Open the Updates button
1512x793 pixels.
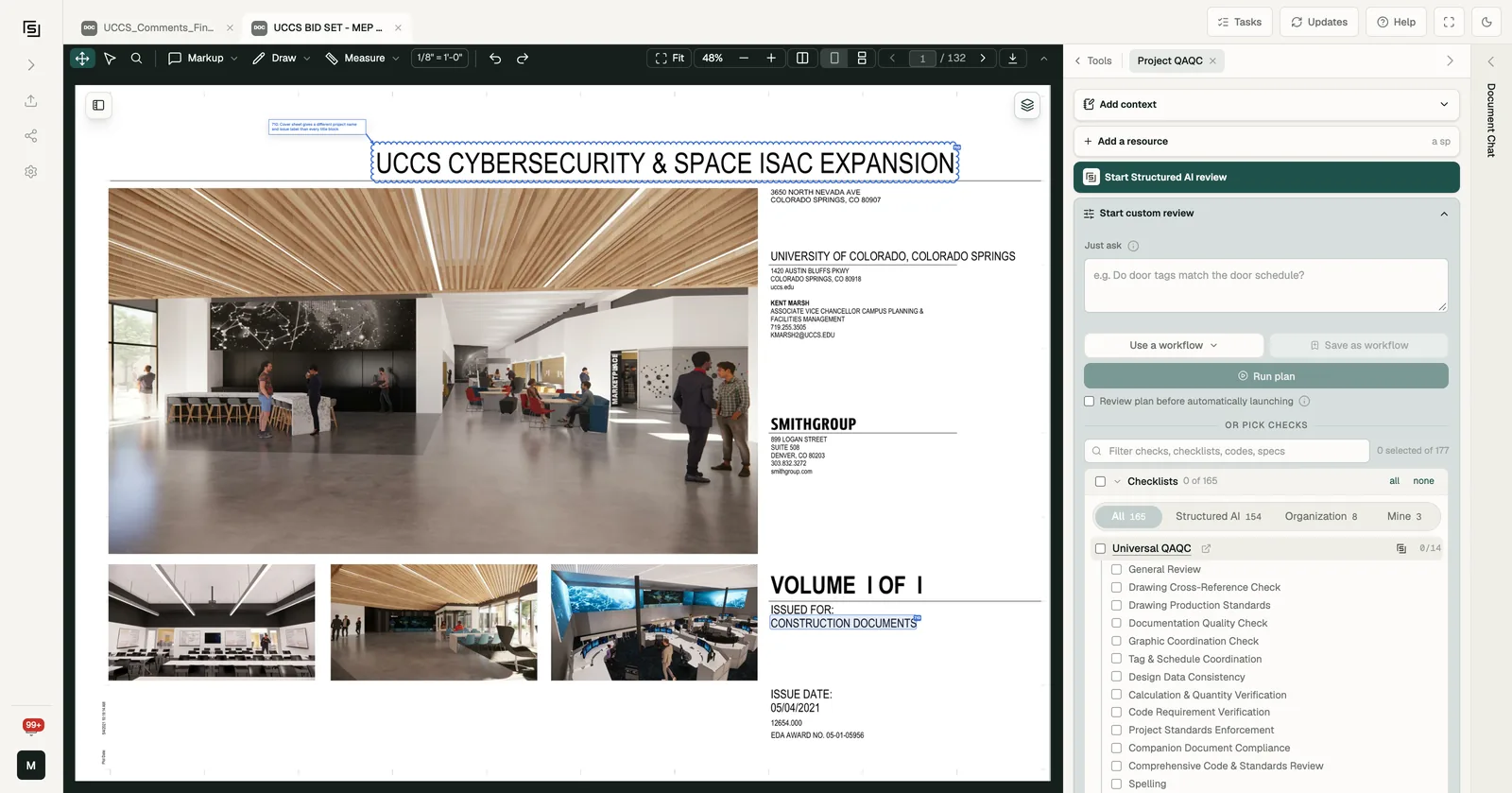[1319, 22]
